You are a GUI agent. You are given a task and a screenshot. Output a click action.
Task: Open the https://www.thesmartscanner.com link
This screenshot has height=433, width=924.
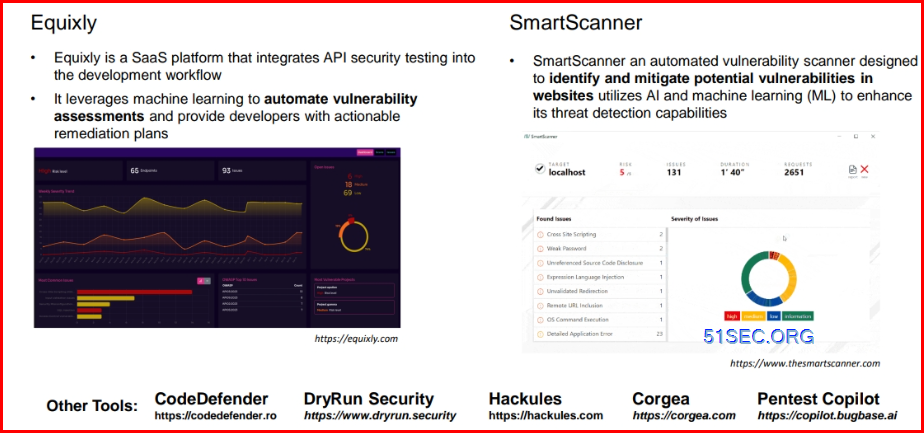point(805,363)
